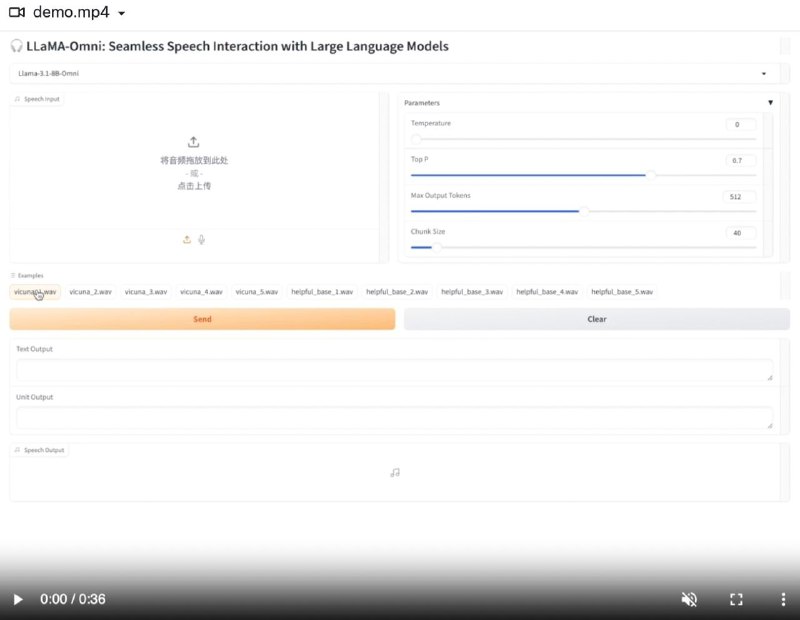Screen dimensions: 800x620
Task: Open the Llama-3.1-8B-Omni model dropdown
Action: pos(394,73)
